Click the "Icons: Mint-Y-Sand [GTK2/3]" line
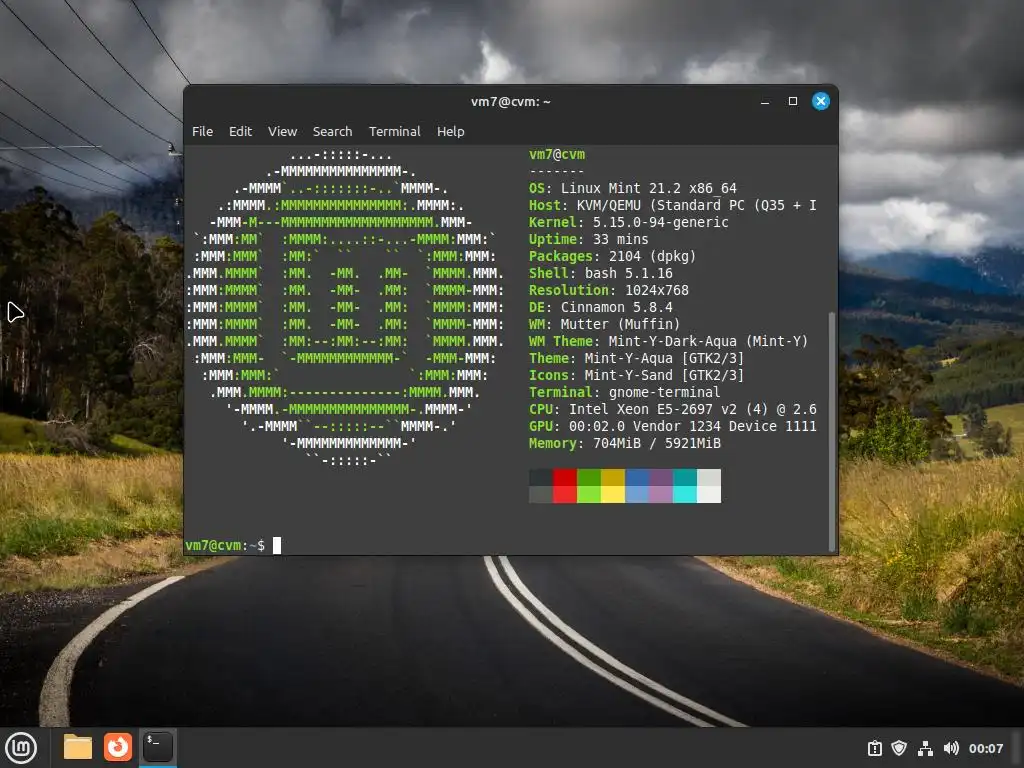Image resolution: width=1024 pixels, height=768 pixels. [636, 375]
